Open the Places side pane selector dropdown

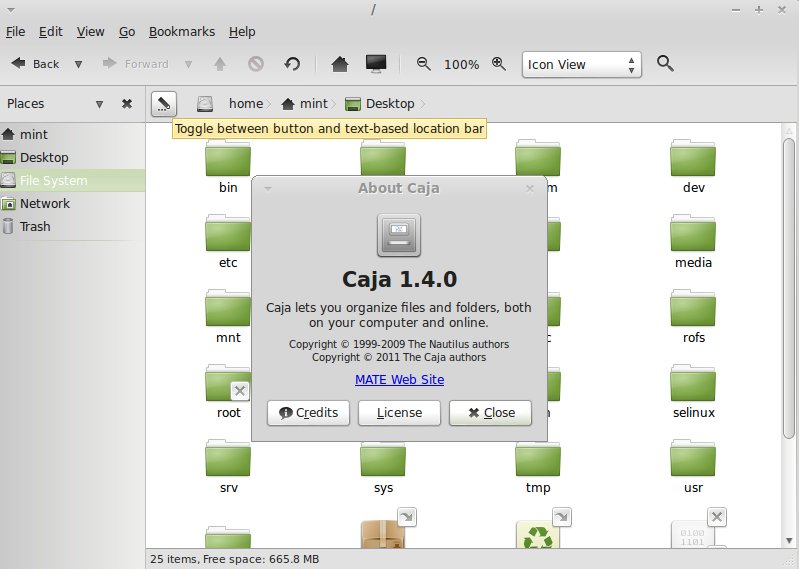99,103
